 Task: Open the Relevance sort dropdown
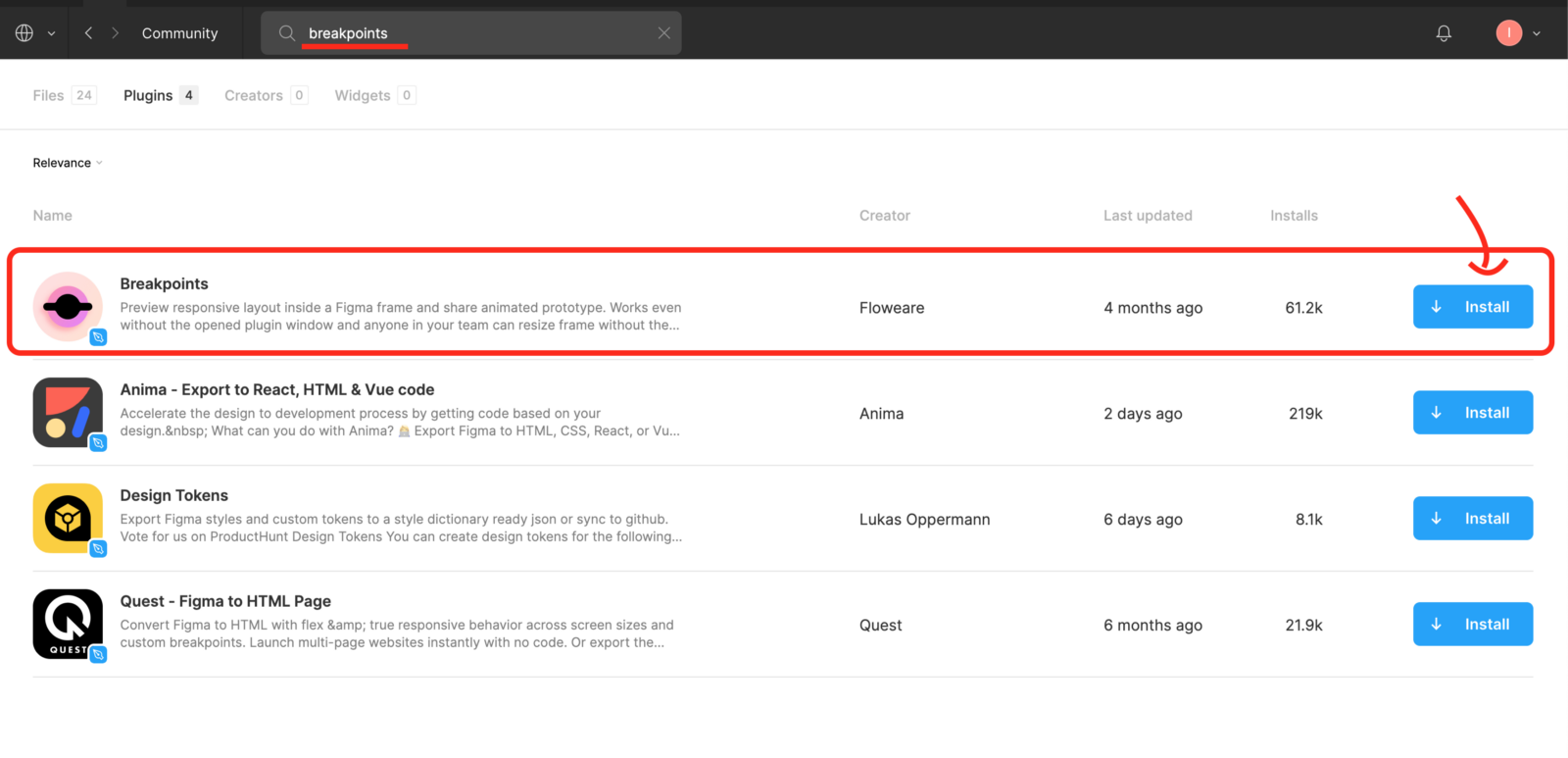coord(68,163)
